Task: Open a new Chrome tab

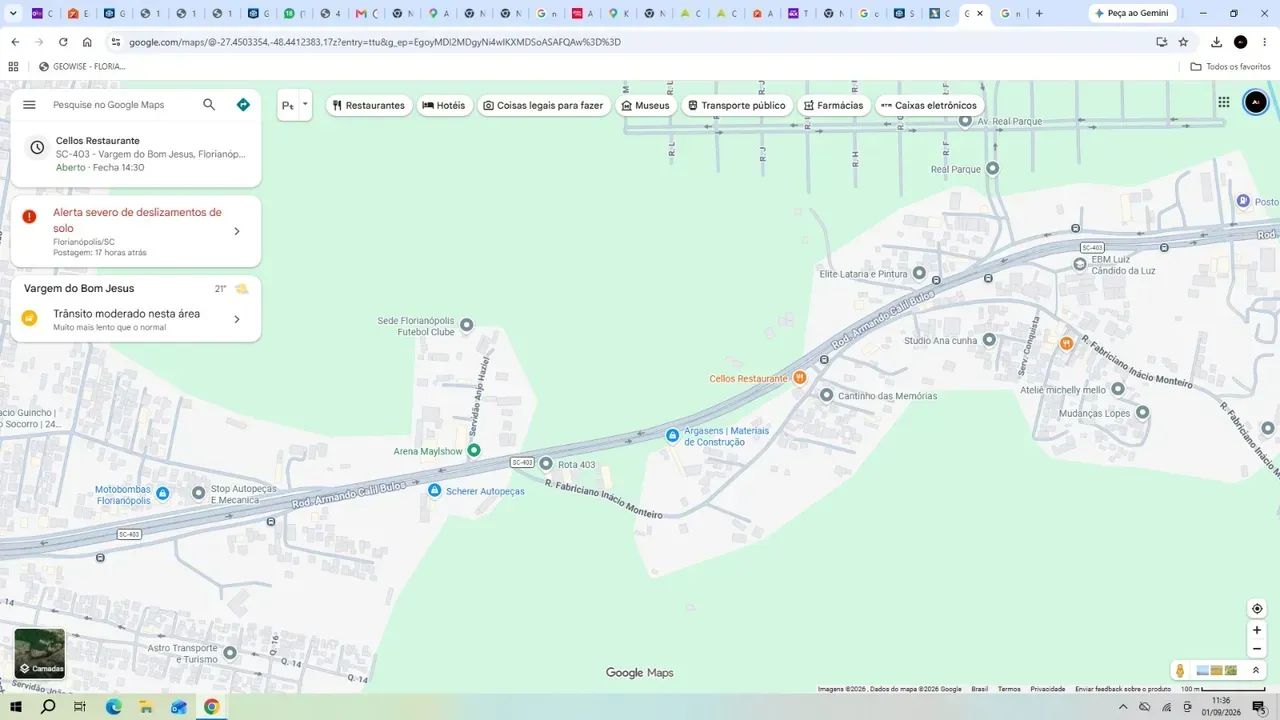Action: coord(1039,13)
